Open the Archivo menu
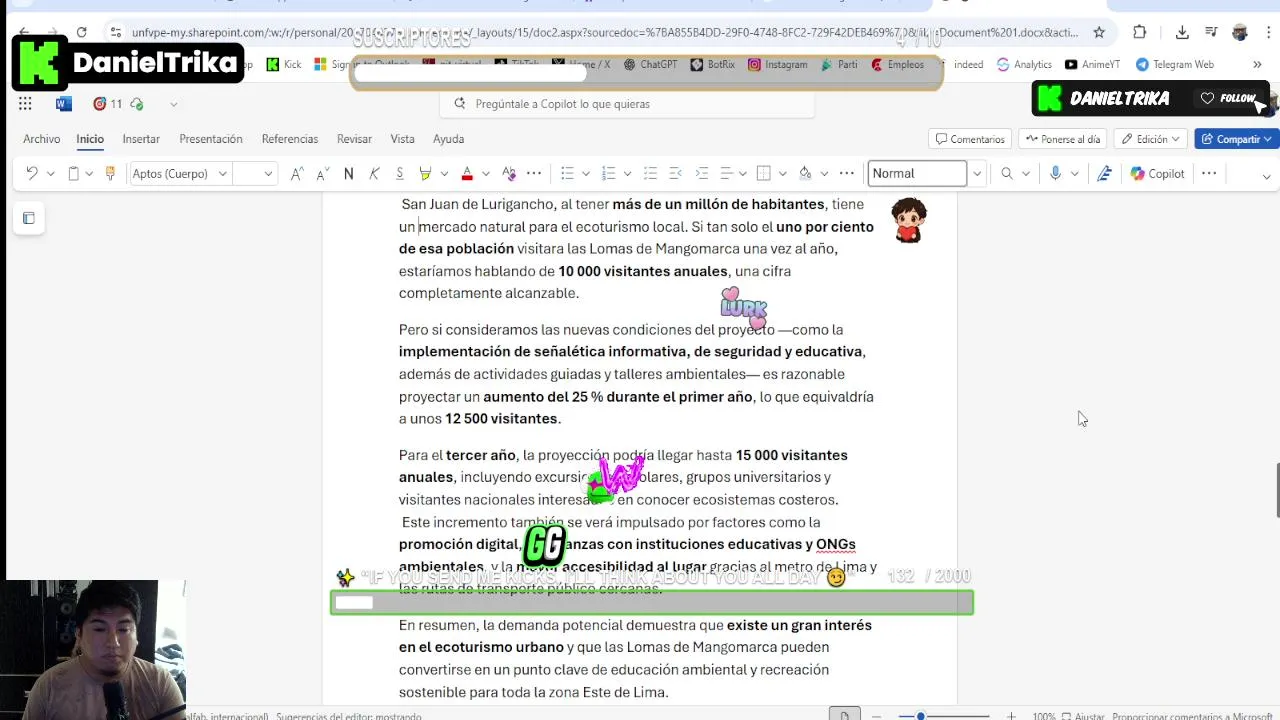The height and width of the screenshot is (720, 1280). (42, 139)
